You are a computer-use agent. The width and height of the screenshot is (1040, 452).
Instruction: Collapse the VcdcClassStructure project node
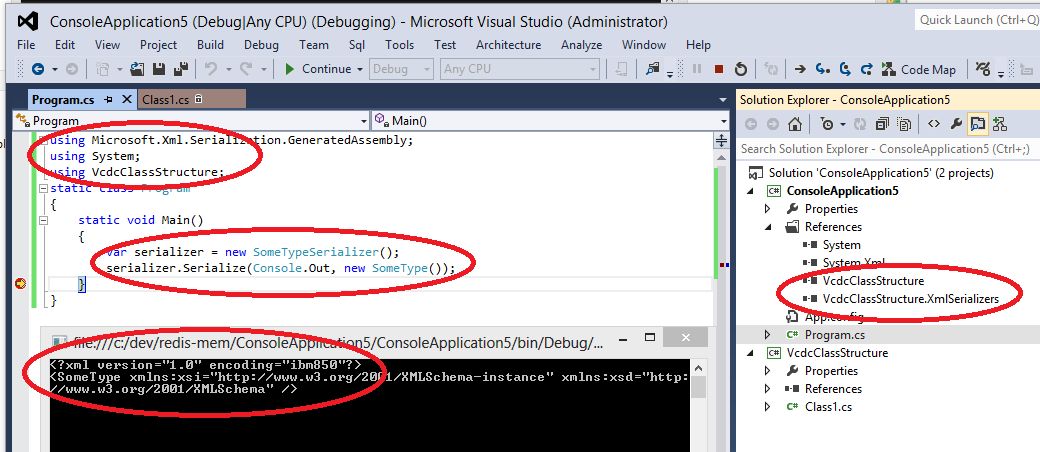tap(751, 352)
